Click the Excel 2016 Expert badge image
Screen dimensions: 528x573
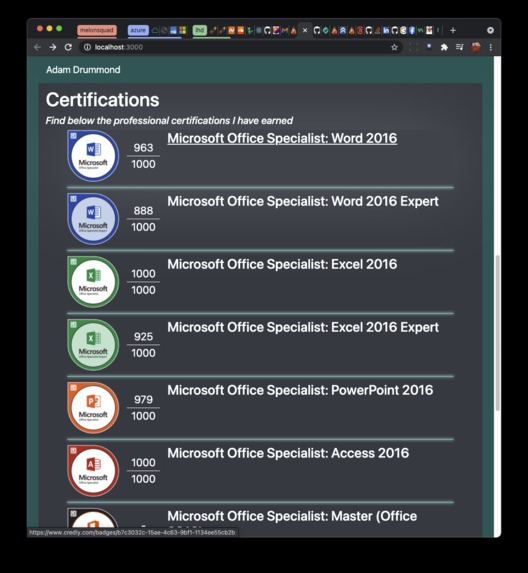click(93, 345)
